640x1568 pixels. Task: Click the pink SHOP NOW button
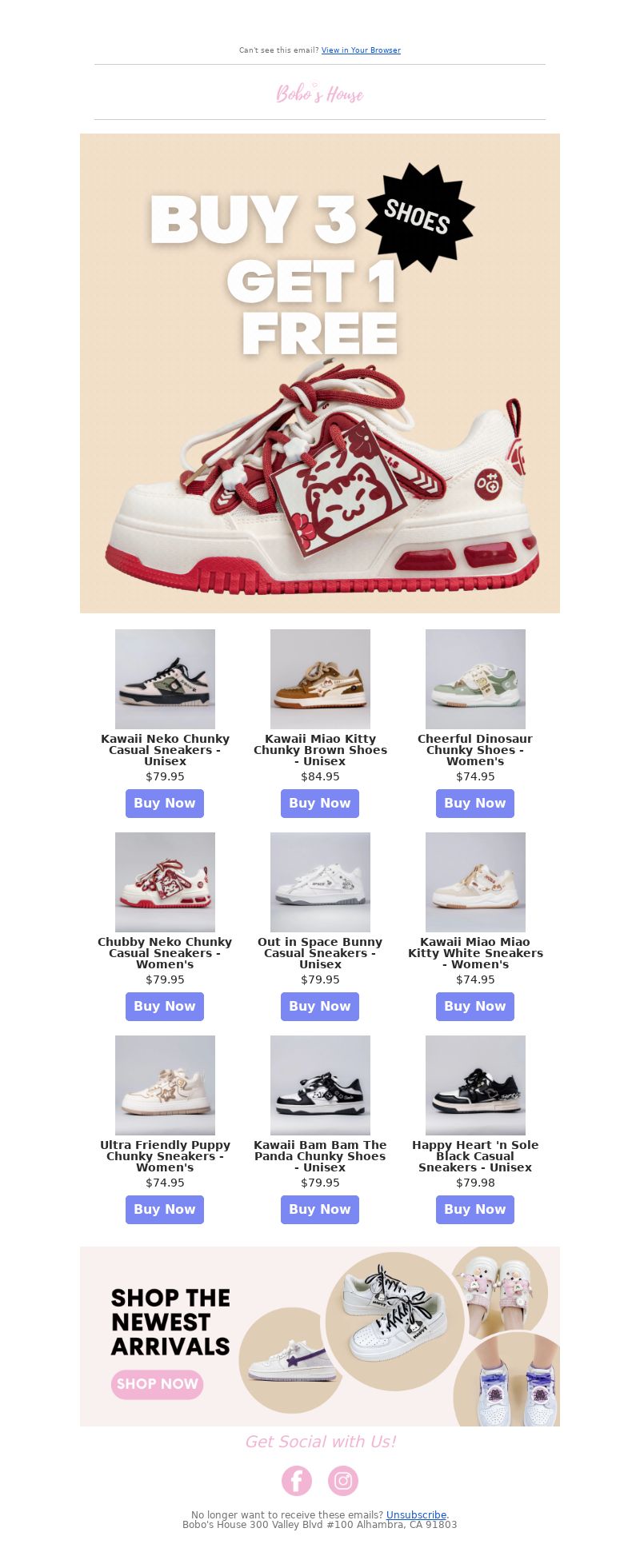[x=157, y=1383]
